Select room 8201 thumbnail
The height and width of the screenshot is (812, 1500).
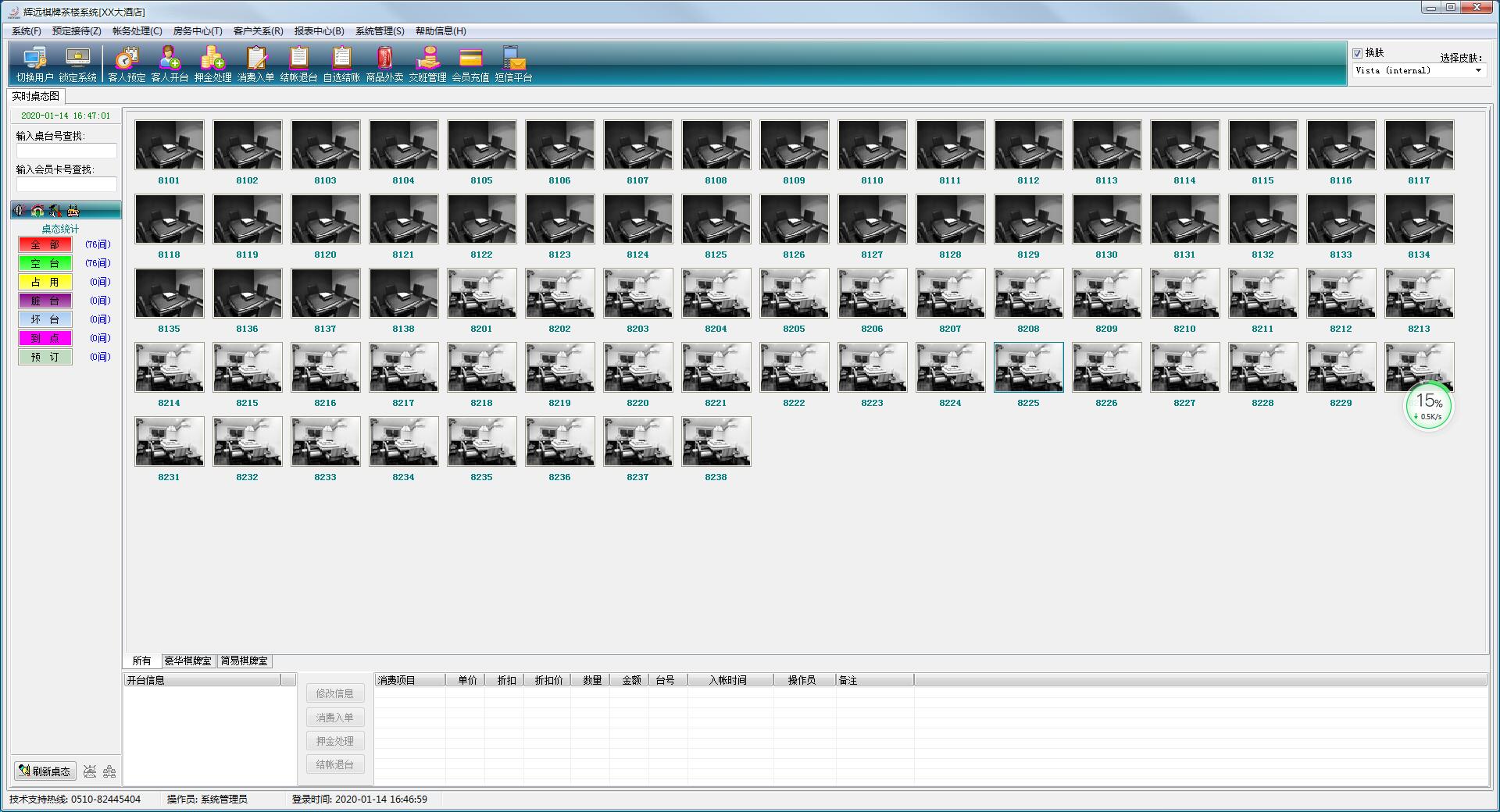coord(482,293)
